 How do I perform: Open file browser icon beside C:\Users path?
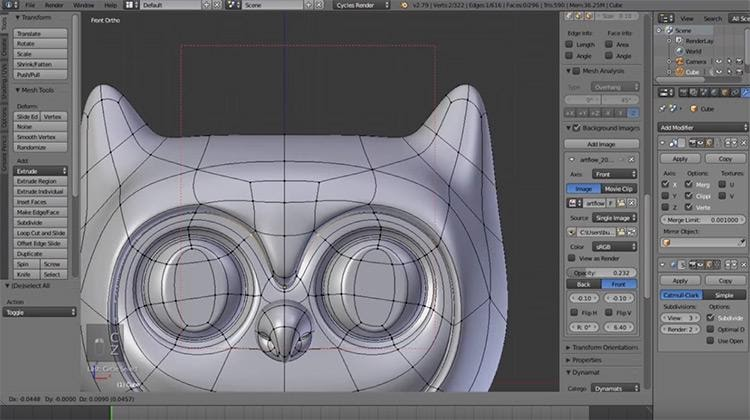(621, 232)
